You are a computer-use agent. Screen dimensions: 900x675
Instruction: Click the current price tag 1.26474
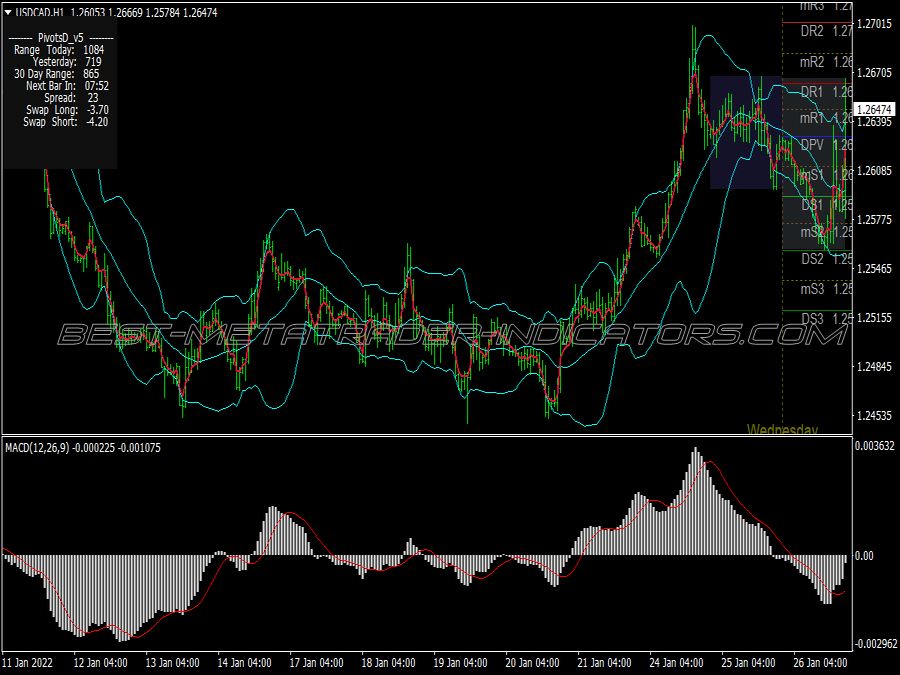(874, 110)
